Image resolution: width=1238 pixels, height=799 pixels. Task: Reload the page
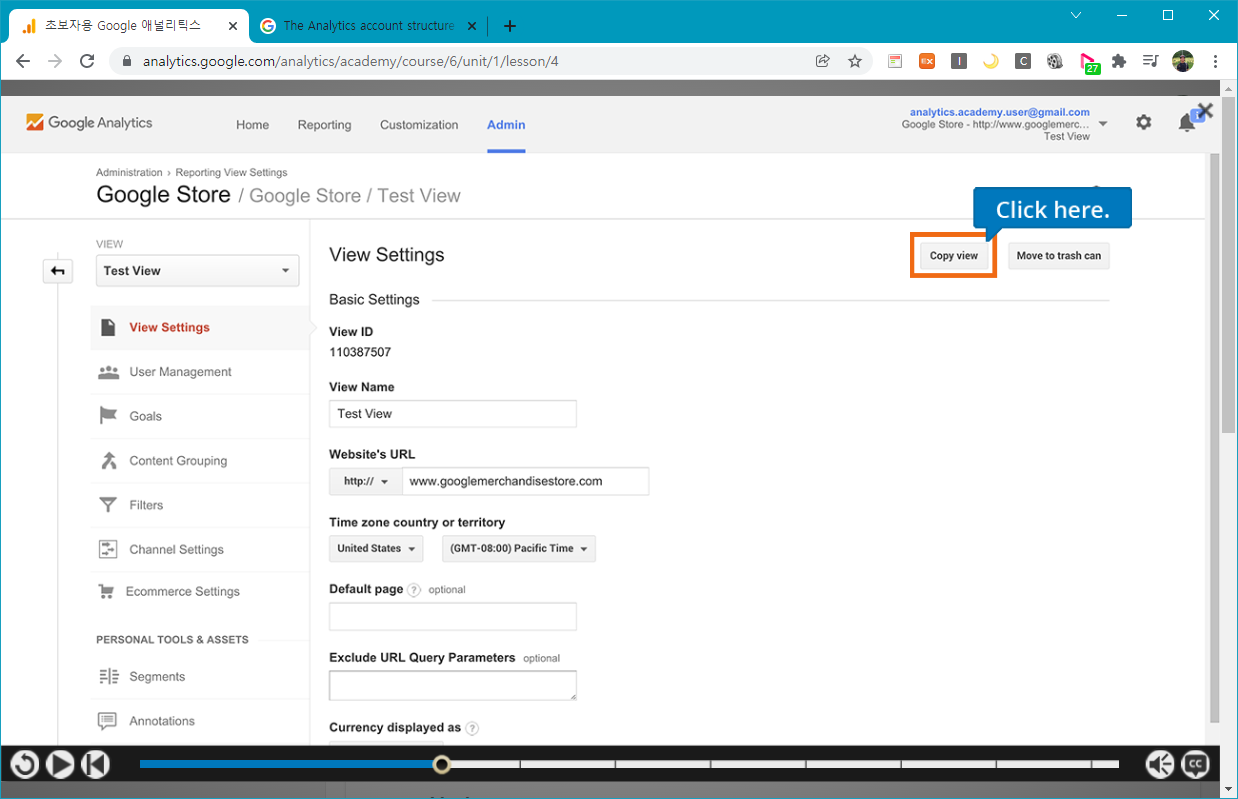click(x=87, y=61)
